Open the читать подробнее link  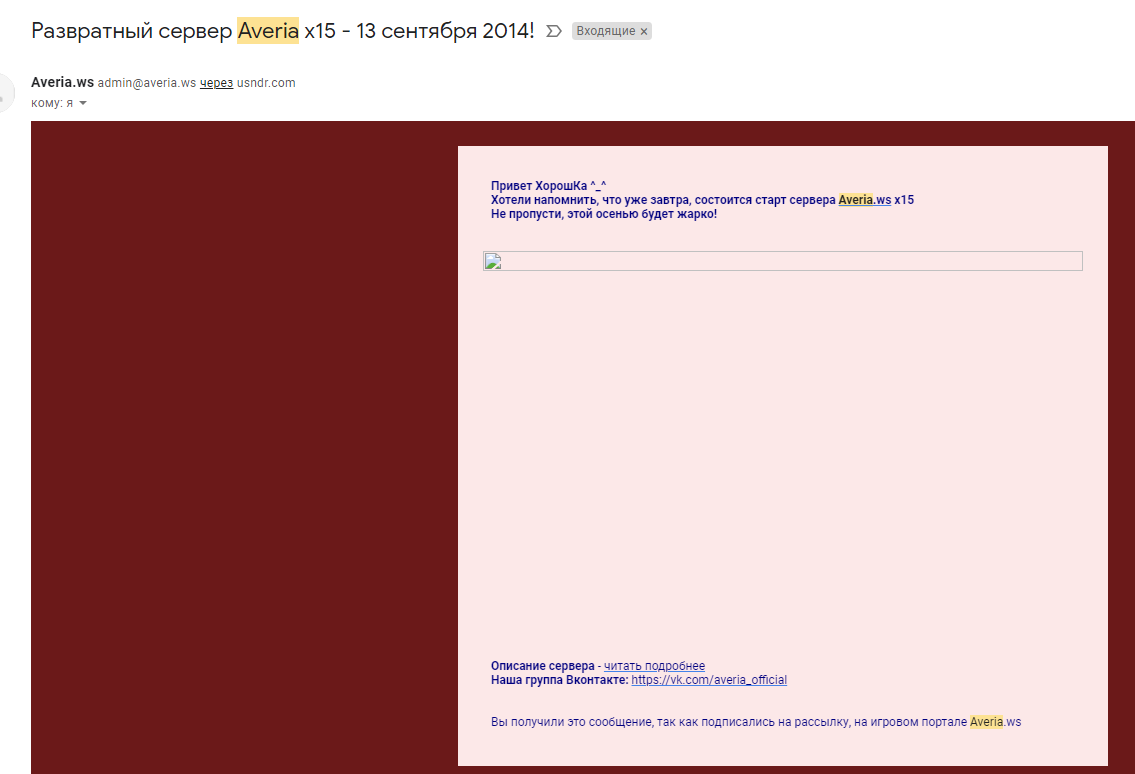click(x=655, y=665)
